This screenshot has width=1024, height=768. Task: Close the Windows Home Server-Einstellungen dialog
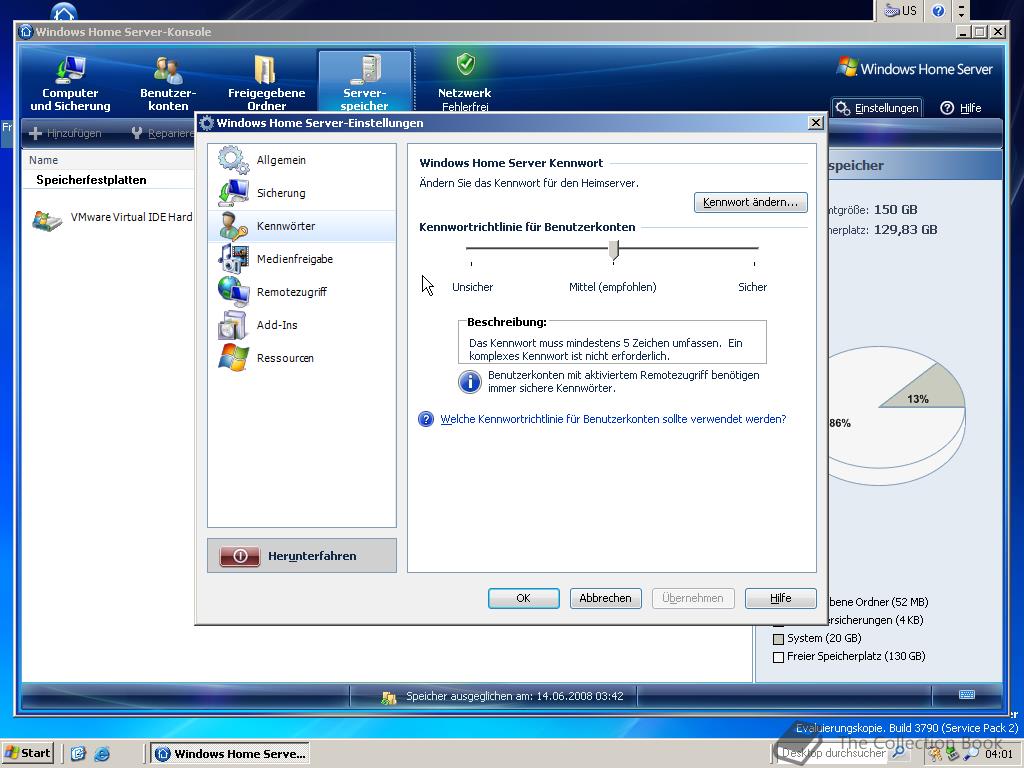coord(816,123)
